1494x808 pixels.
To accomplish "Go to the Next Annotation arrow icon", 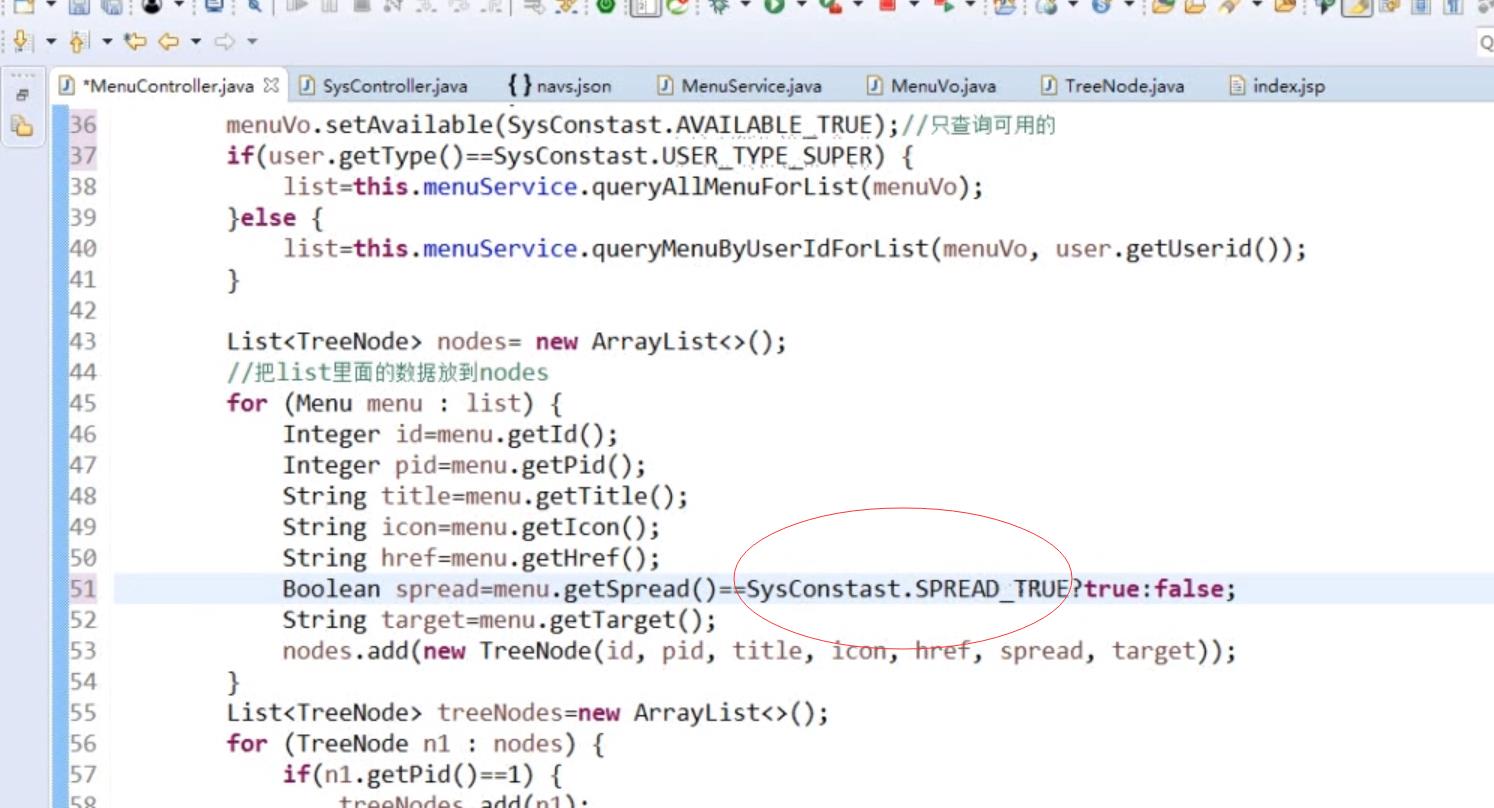I will click(x=22, y=42).
